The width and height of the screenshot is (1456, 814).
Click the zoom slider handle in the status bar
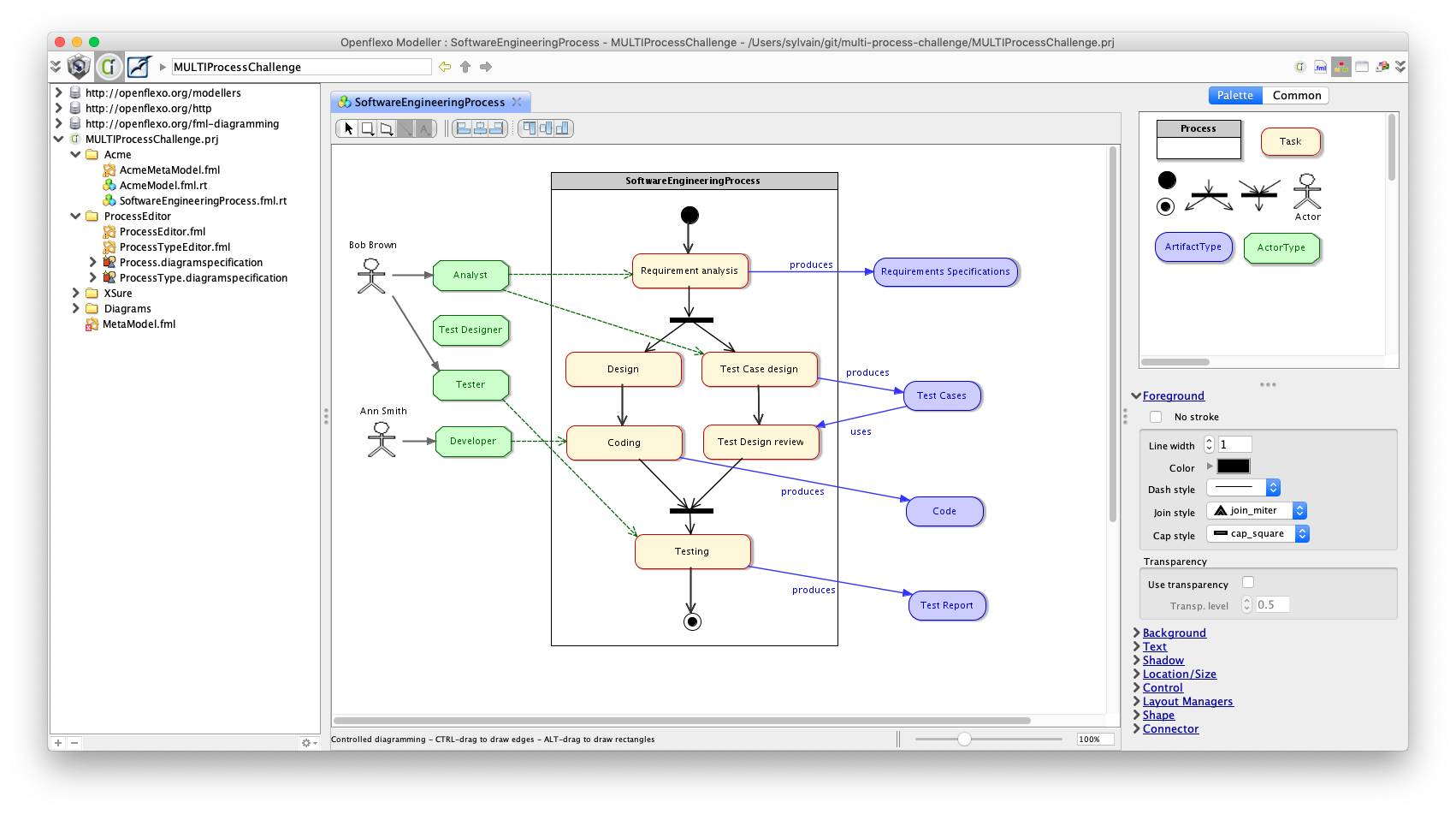coord(964,739)
